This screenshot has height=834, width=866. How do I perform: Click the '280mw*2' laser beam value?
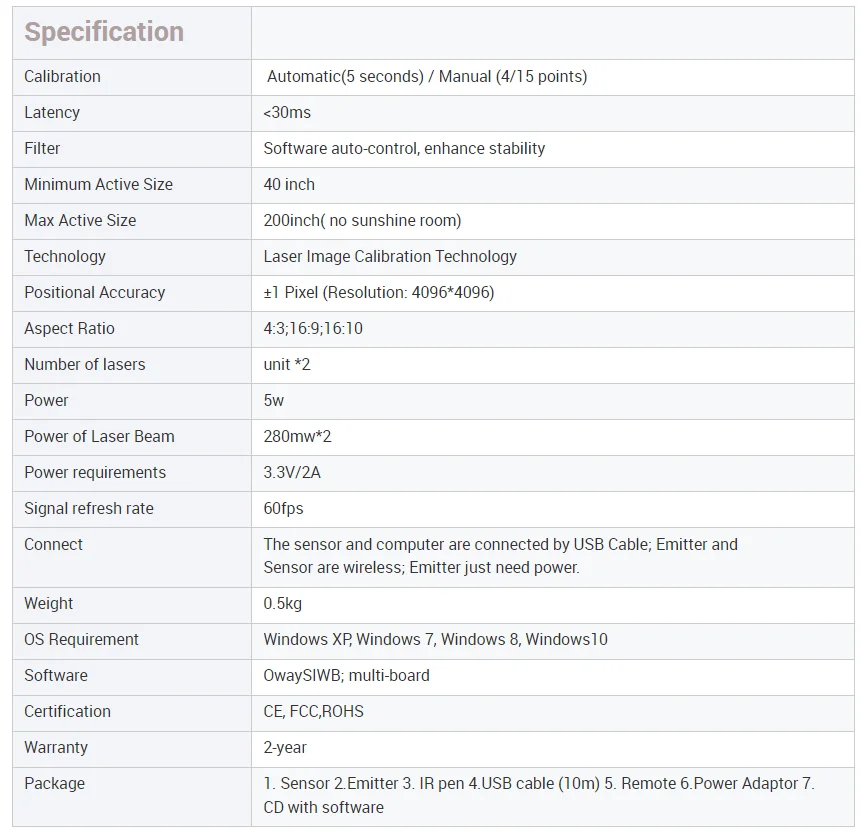[x=297, y=437]
